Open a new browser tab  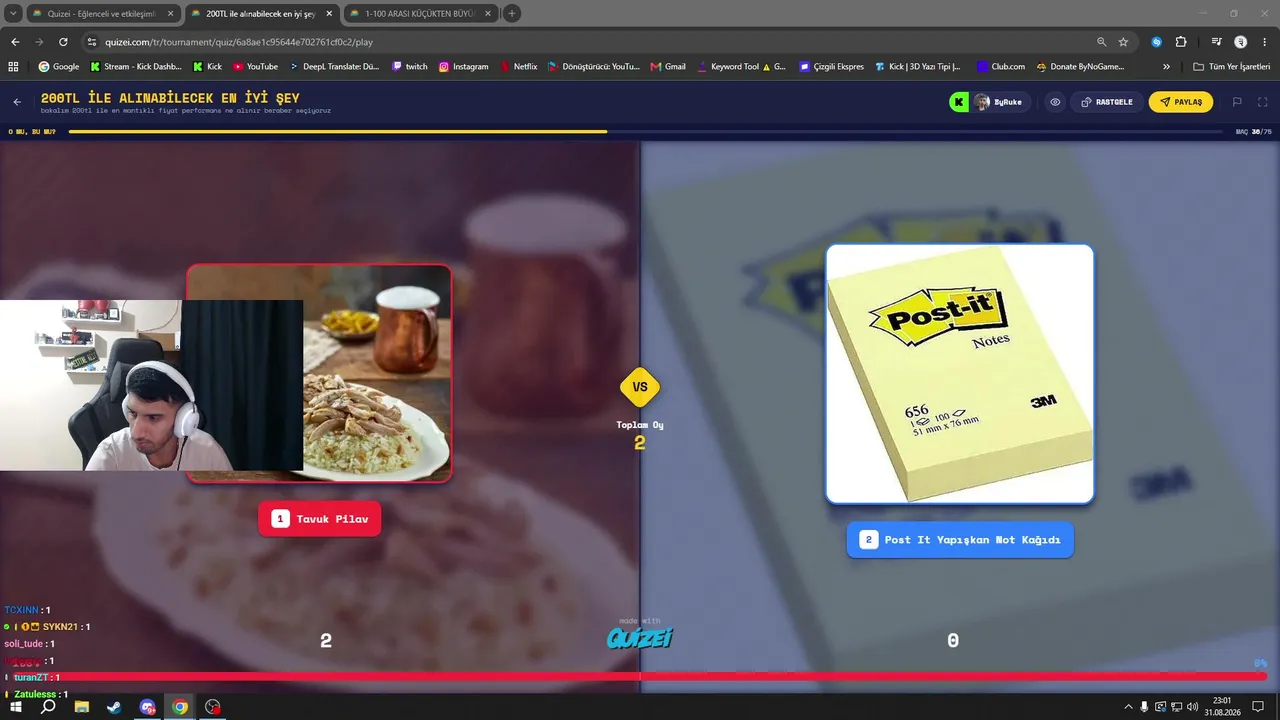[x=512, y=13]
